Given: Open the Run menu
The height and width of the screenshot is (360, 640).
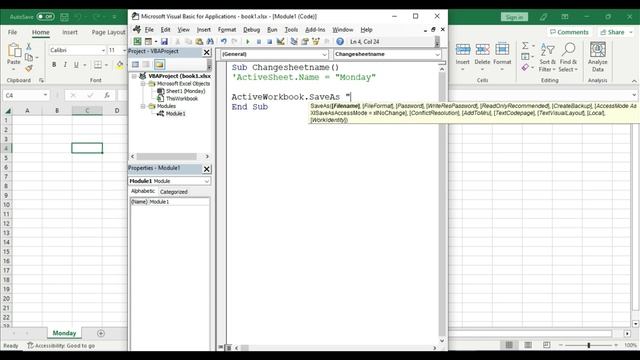Looking at the screenshot, I should tap(272, 30).
